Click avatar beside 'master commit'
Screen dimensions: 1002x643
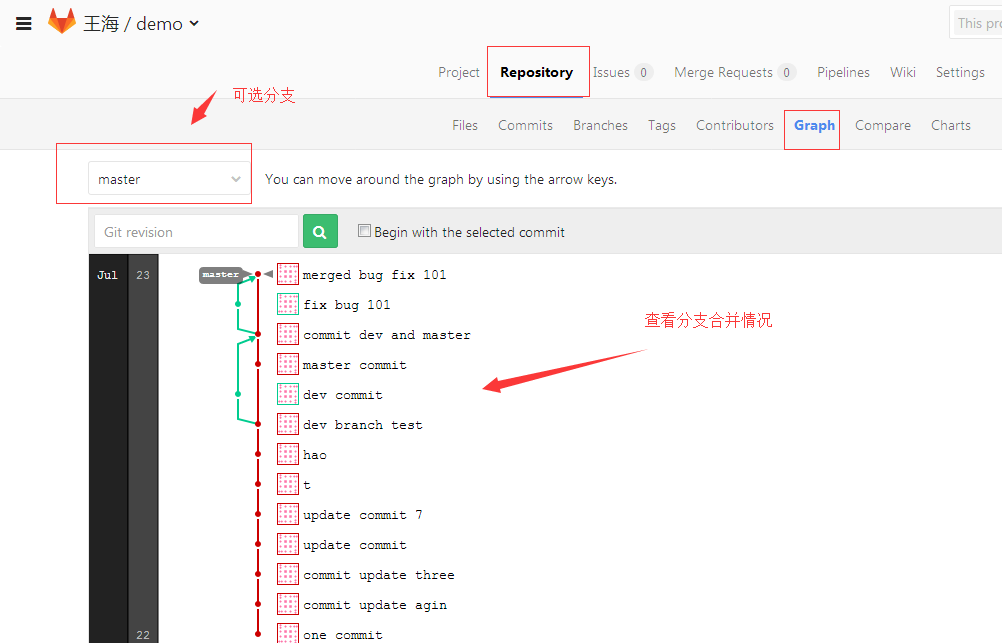click(288, 364)
